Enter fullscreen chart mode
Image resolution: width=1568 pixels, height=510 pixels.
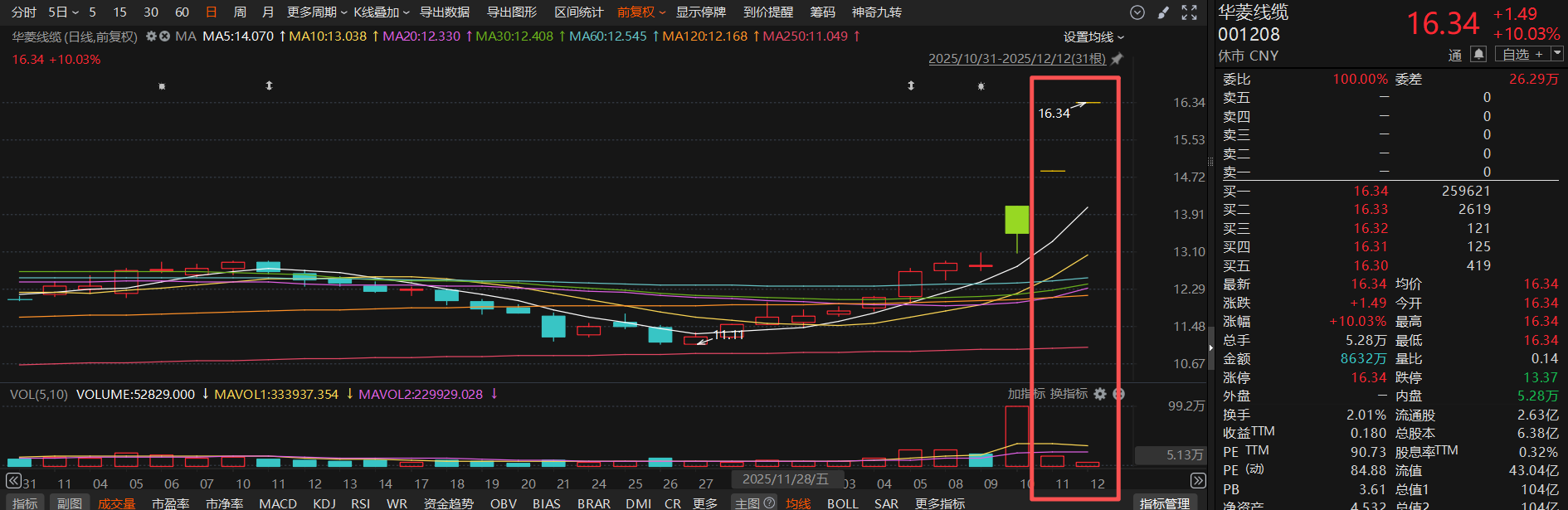[x=1189, y=12]
